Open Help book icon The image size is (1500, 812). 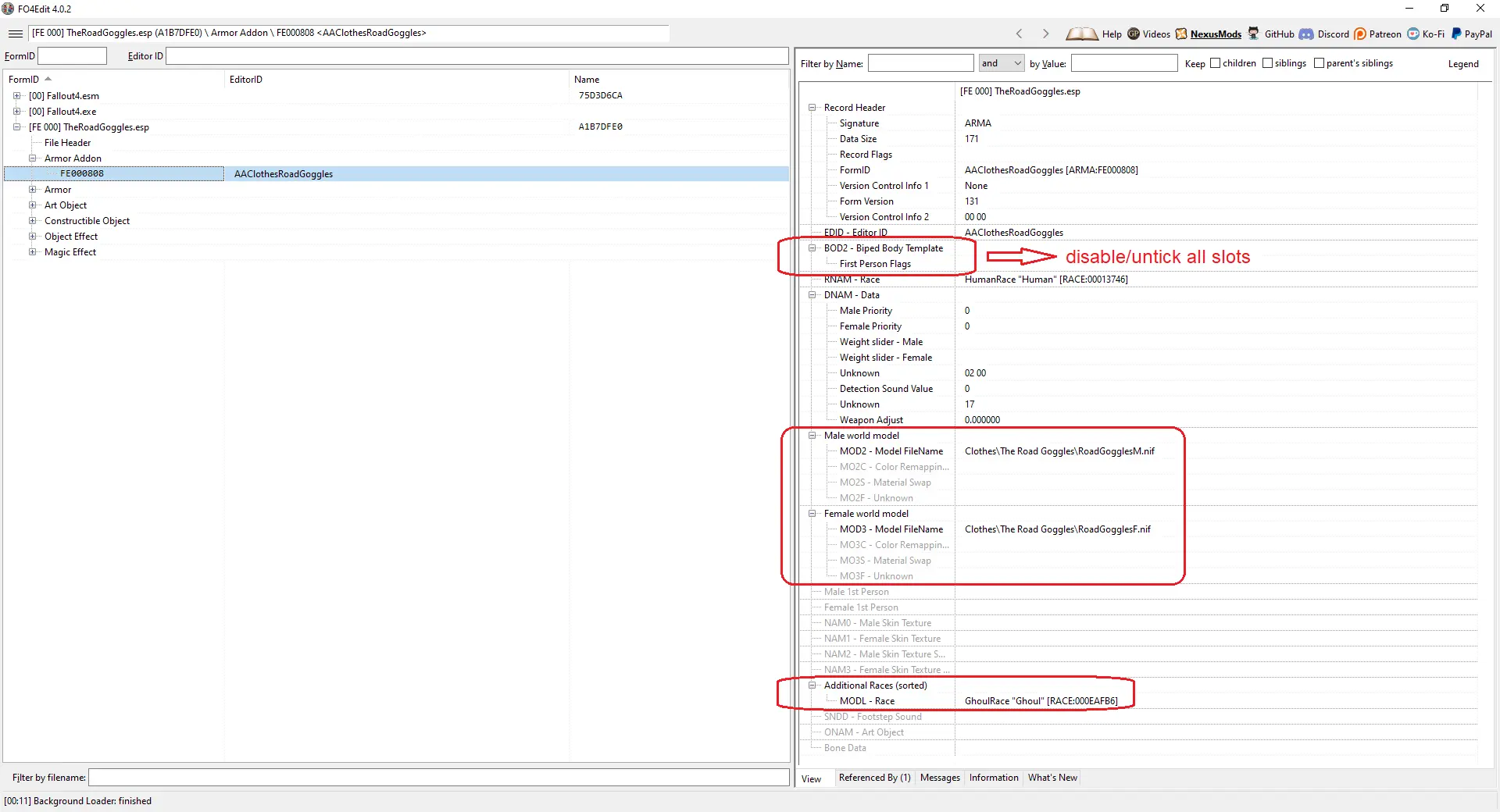(1082, 34)
